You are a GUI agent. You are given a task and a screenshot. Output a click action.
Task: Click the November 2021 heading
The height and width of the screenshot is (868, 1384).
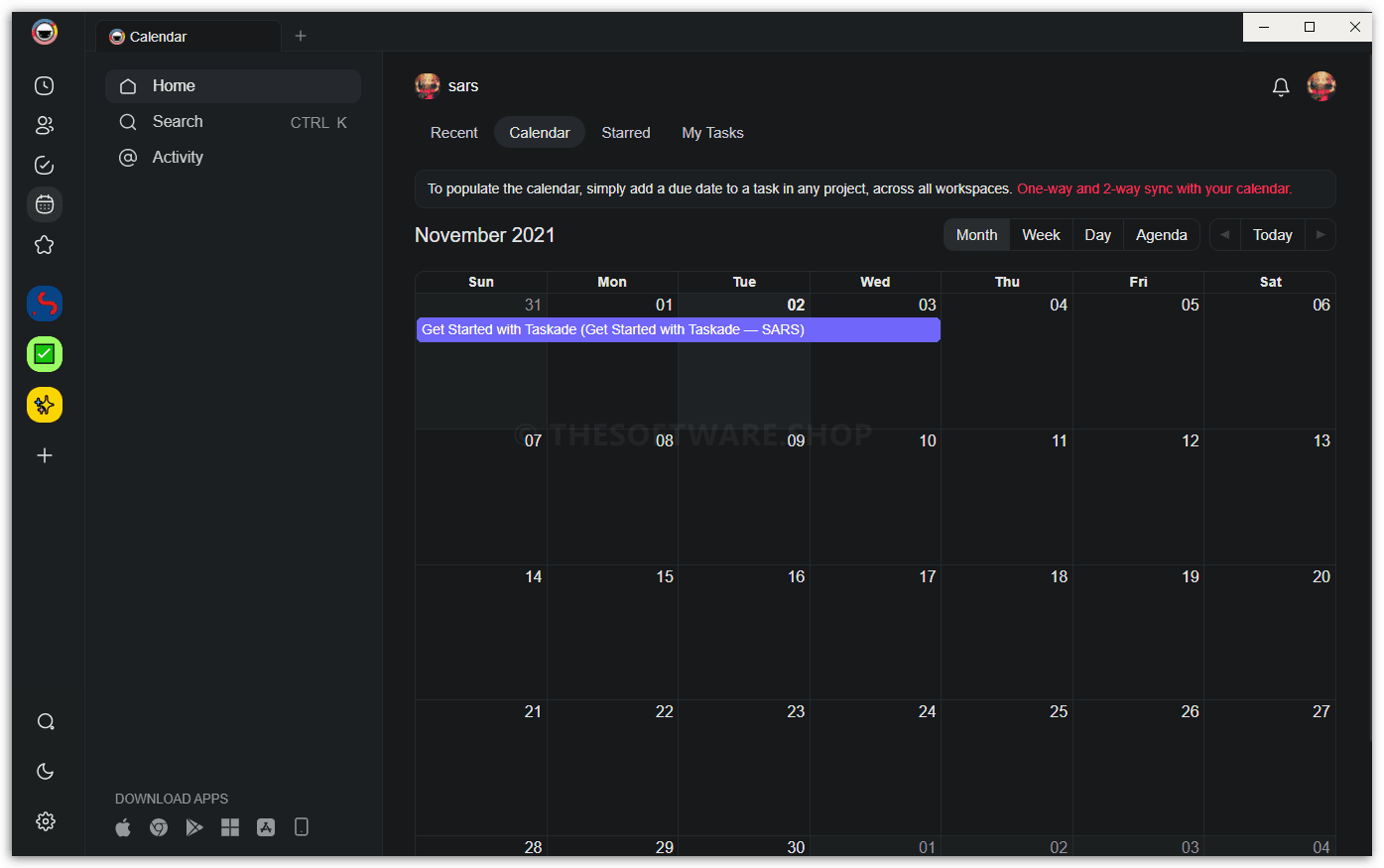pos(485,235)
